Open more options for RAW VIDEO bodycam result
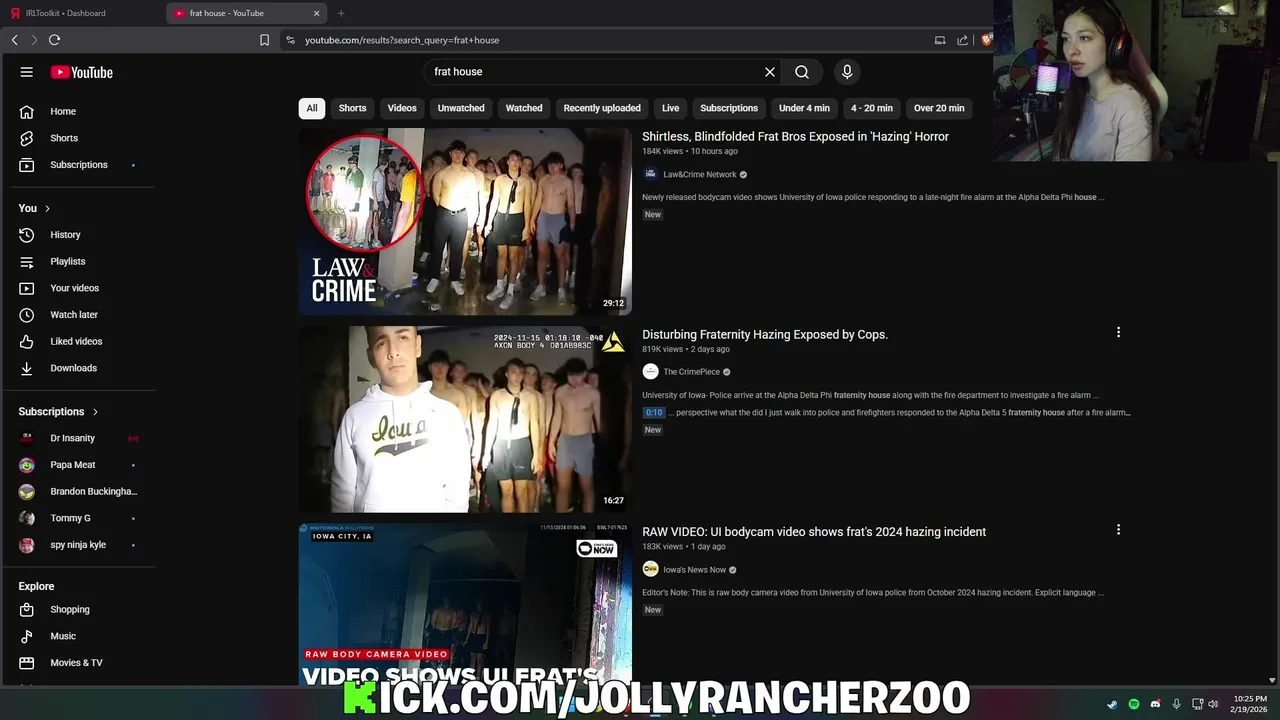 click(1118, 530)
